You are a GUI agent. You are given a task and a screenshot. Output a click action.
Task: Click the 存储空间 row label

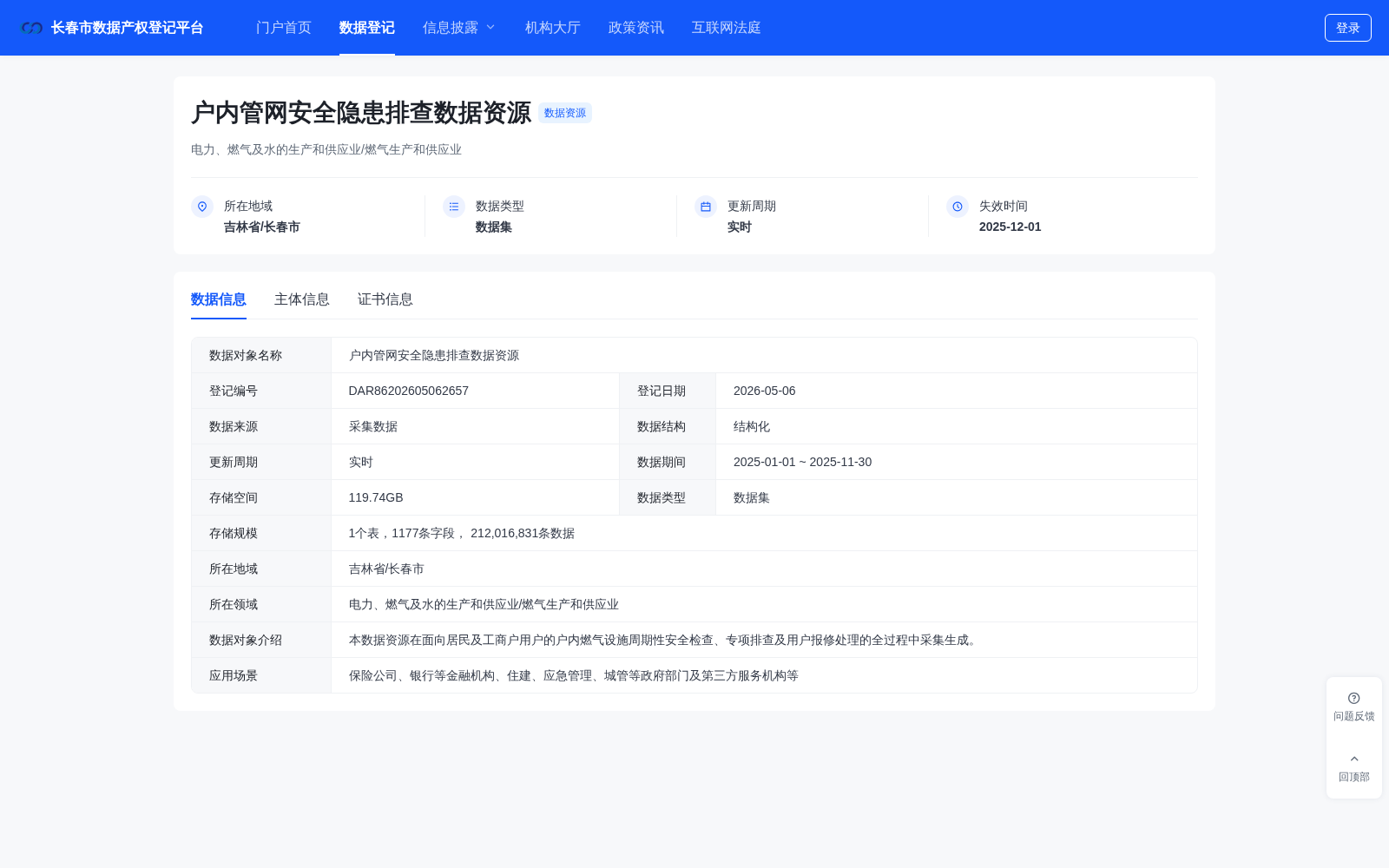coord(234,498)
